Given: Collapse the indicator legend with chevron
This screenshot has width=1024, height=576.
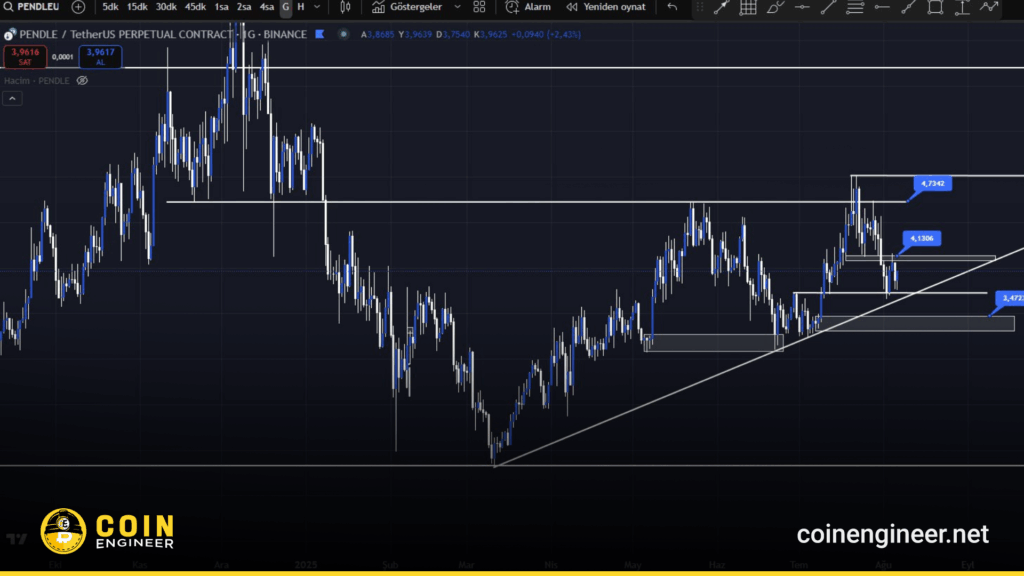Looking at the screenshot, I should [12, 98].
